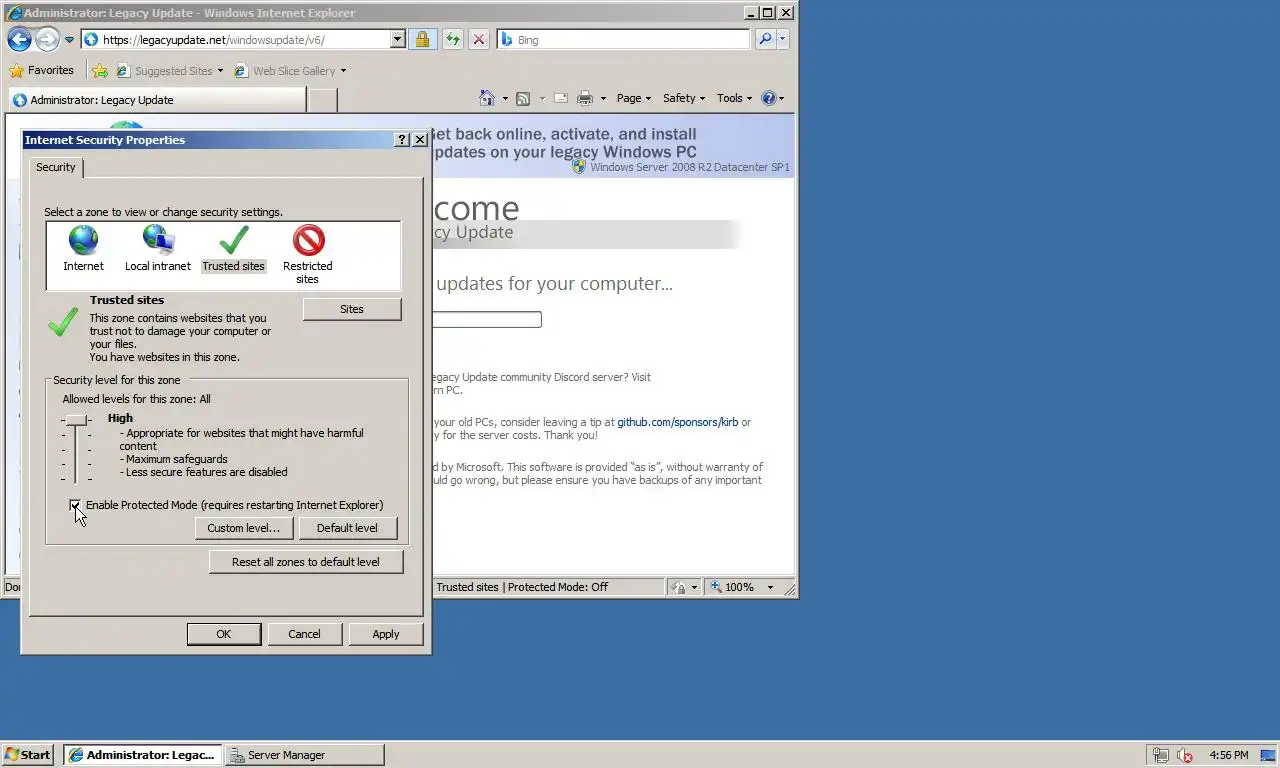
Task: Click the Custom level... button
Action: 244,528
